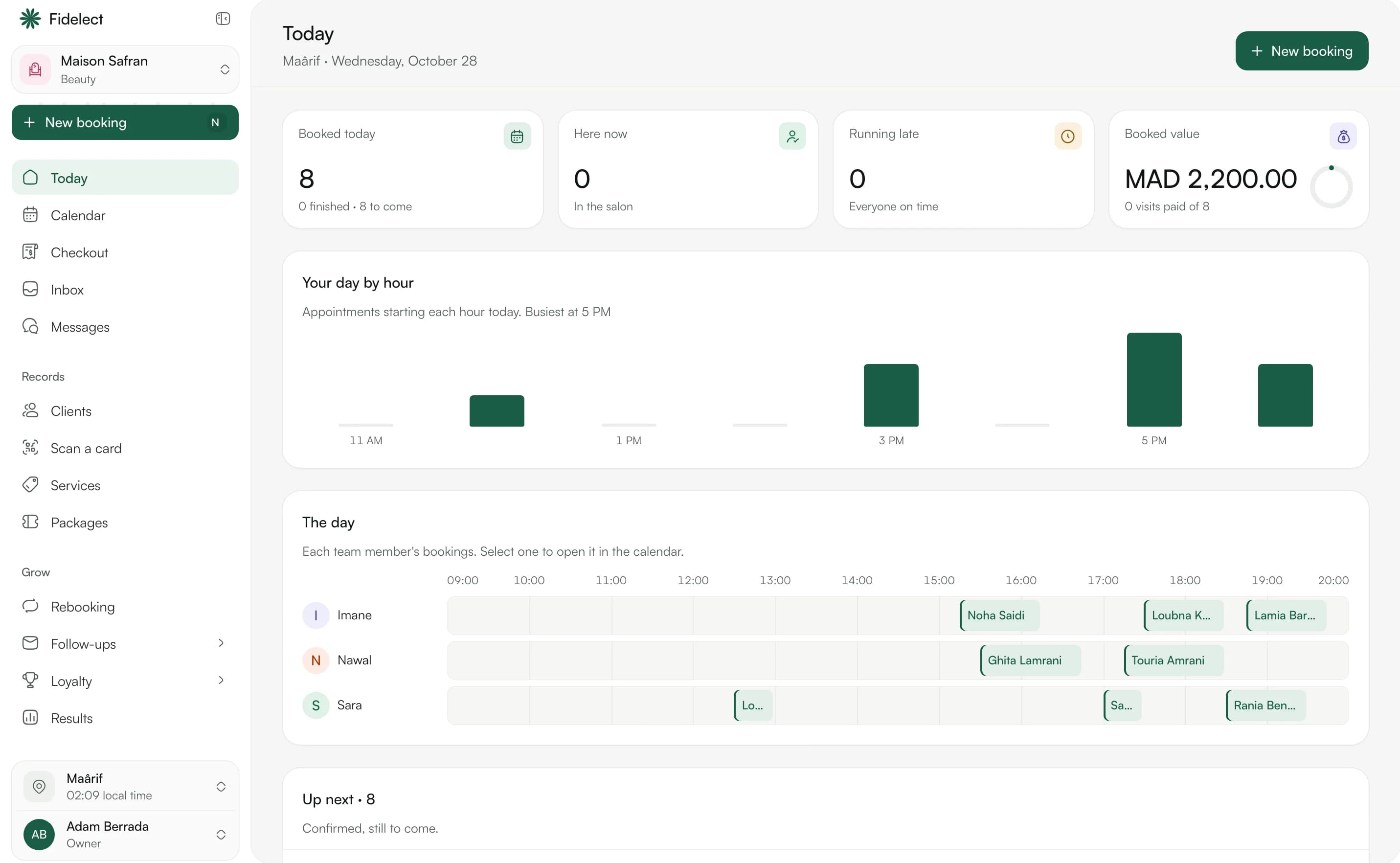Click the top-right New booking button
Image resolution: width=1400 pixels, height=863 pixels.
click(1301, 51)
